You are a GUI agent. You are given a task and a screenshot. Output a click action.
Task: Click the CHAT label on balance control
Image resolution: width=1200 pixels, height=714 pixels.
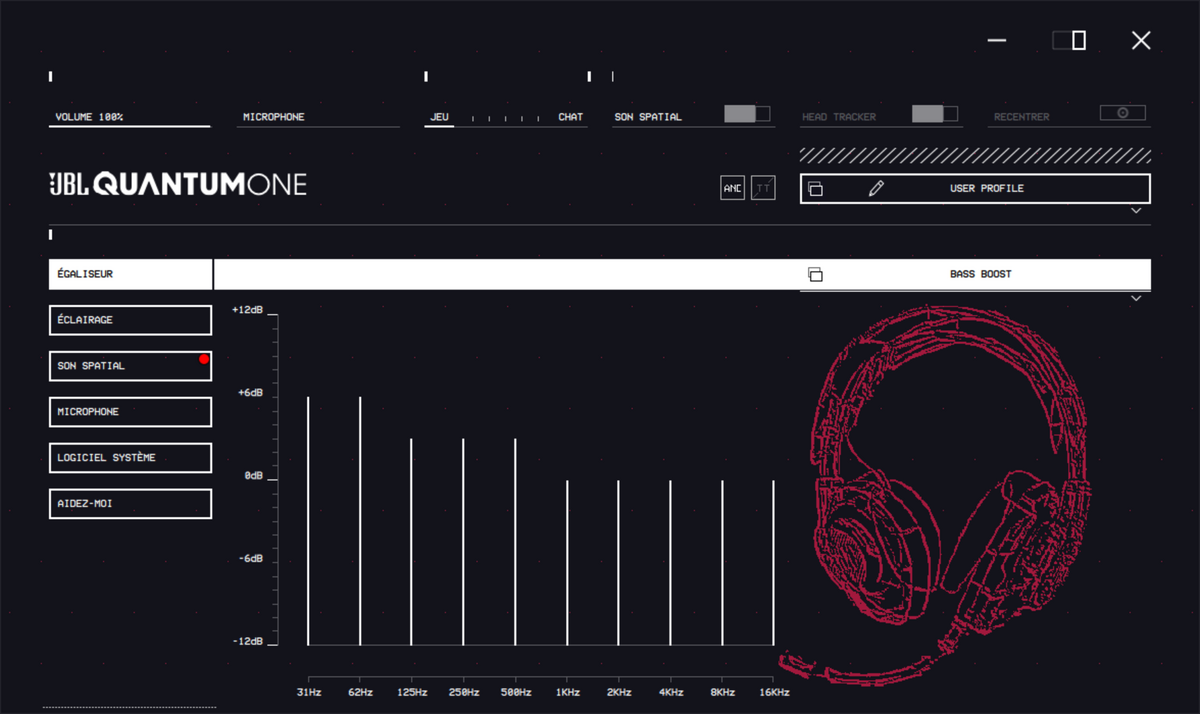pyautogui.click(x=571, y=117)
